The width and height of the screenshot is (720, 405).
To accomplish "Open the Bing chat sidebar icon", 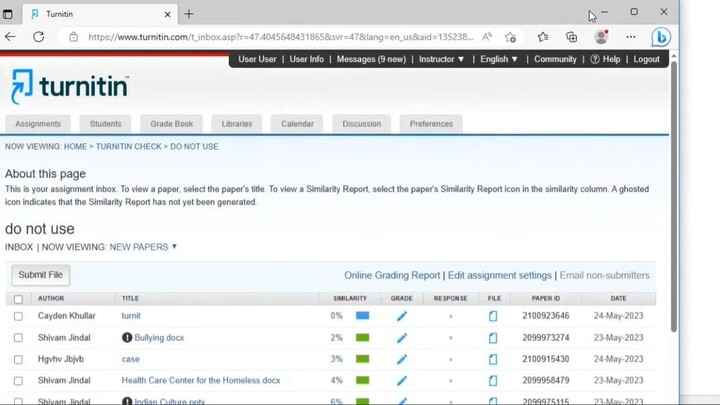I will pos(661,37).
